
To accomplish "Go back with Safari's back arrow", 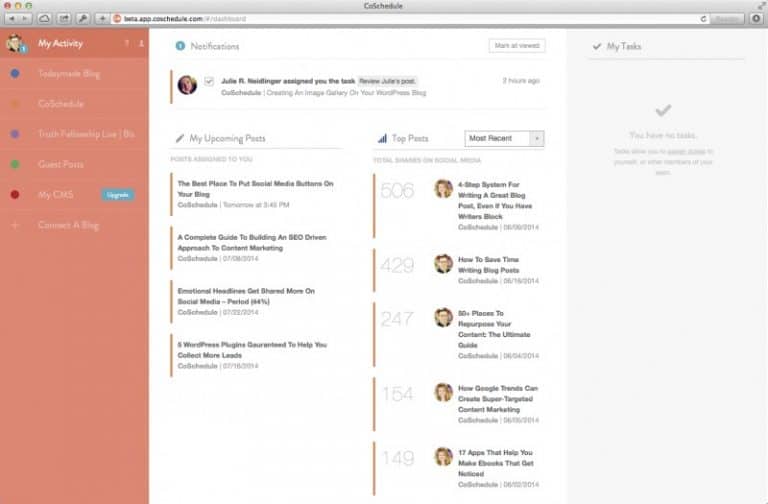I will coord(12,19).
